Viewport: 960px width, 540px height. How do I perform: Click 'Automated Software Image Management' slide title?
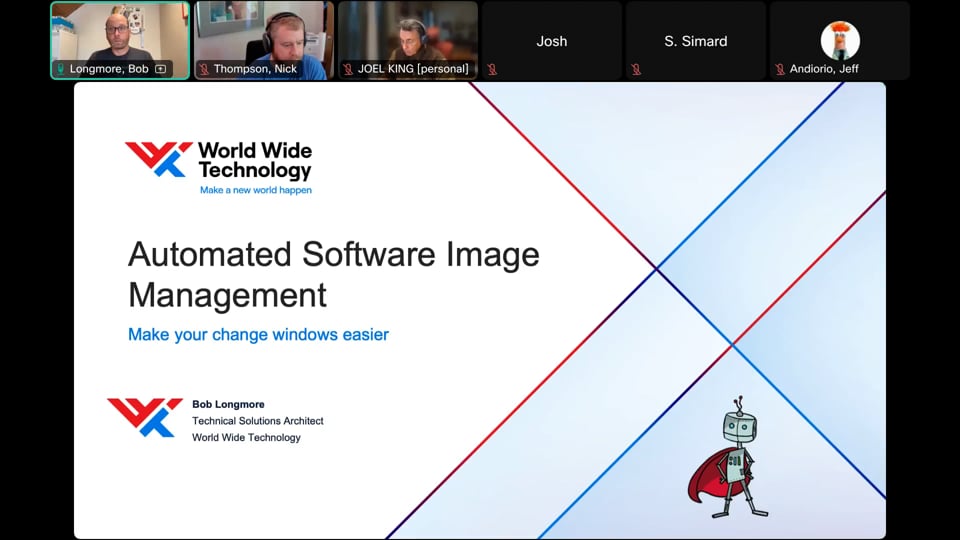[334, 274]
